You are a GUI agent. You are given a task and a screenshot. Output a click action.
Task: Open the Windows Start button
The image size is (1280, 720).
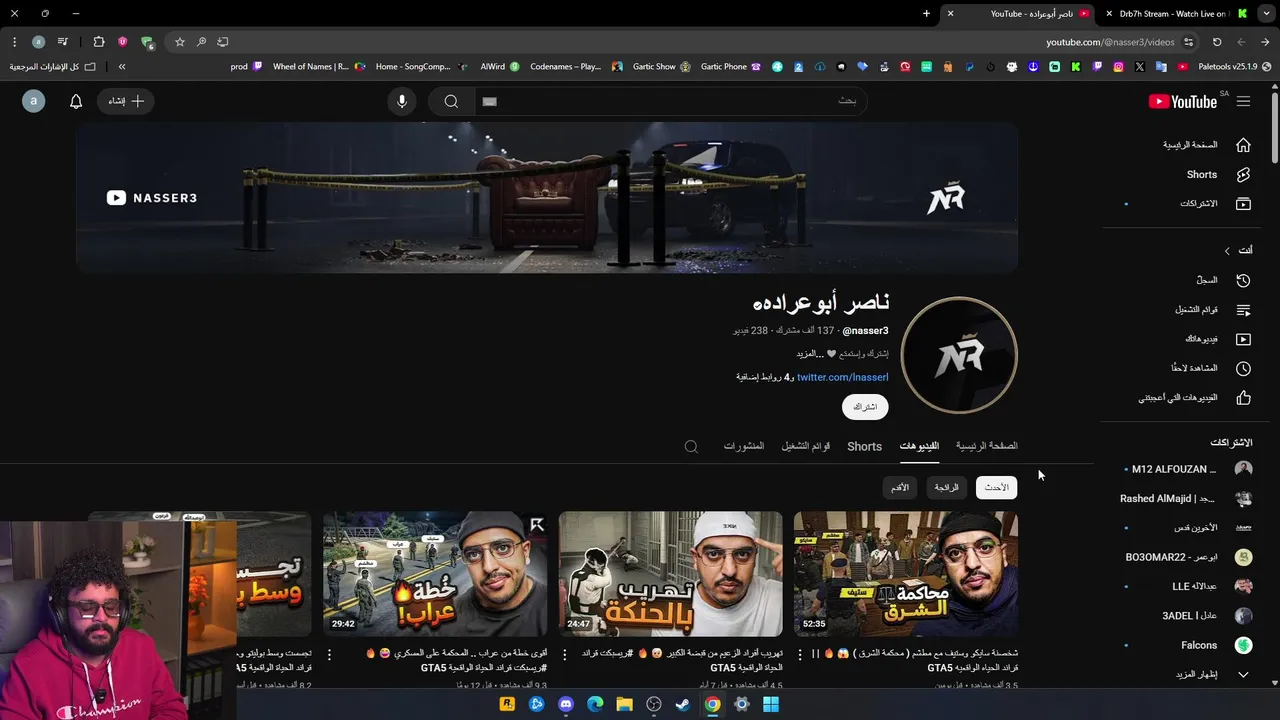tap(771, 704)
